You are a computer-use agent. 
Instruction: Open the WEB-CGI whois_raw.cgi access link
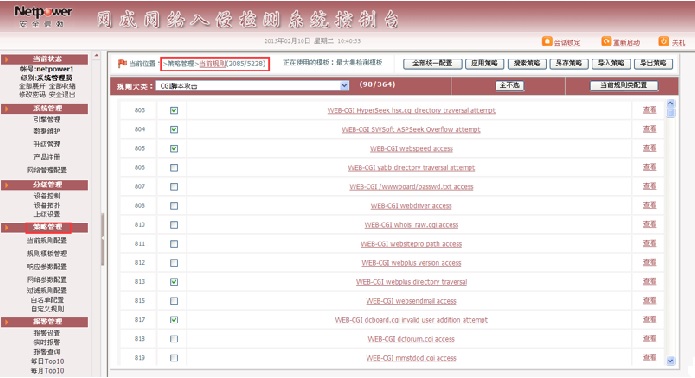(411, 225)
